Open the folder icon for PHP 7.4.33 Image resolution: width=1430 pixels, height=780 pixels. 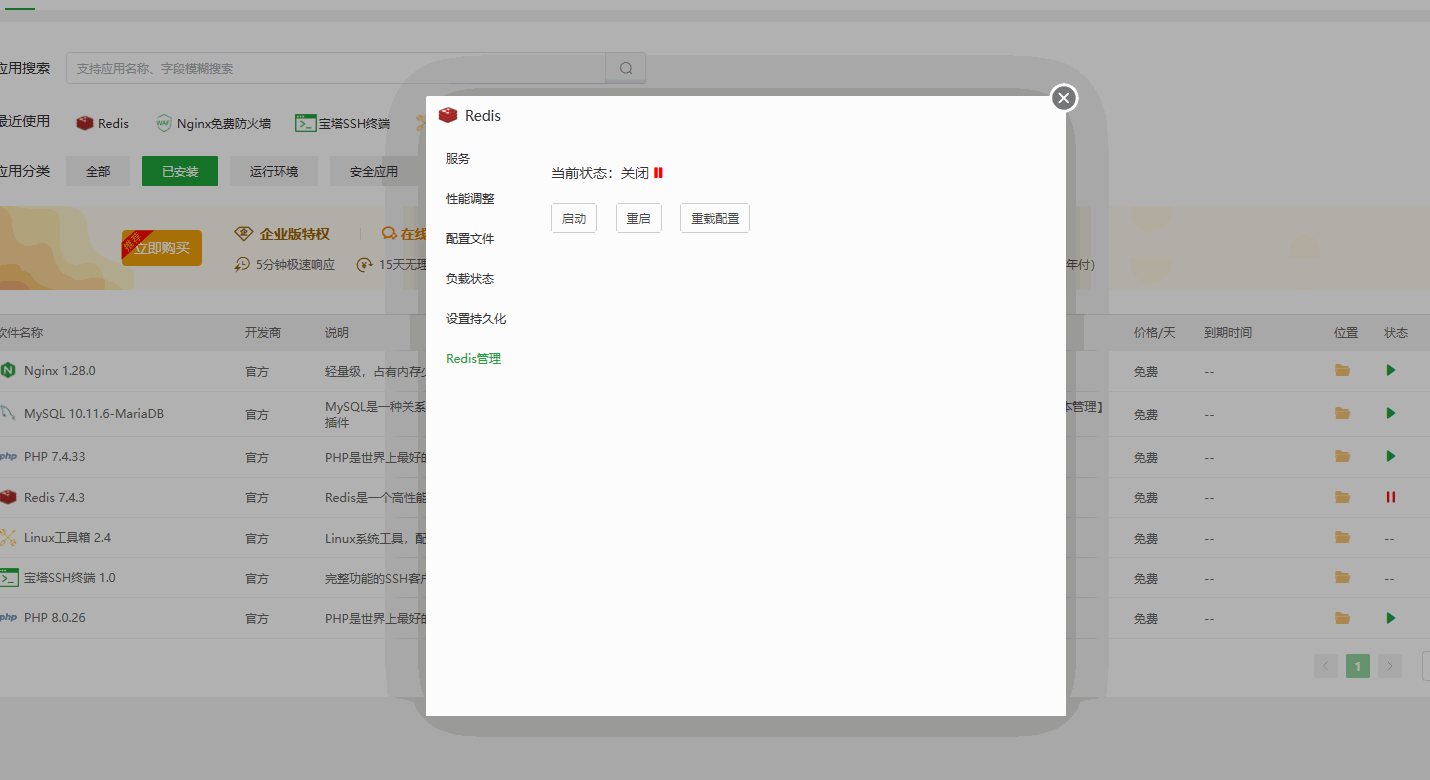click(1342, 456)
